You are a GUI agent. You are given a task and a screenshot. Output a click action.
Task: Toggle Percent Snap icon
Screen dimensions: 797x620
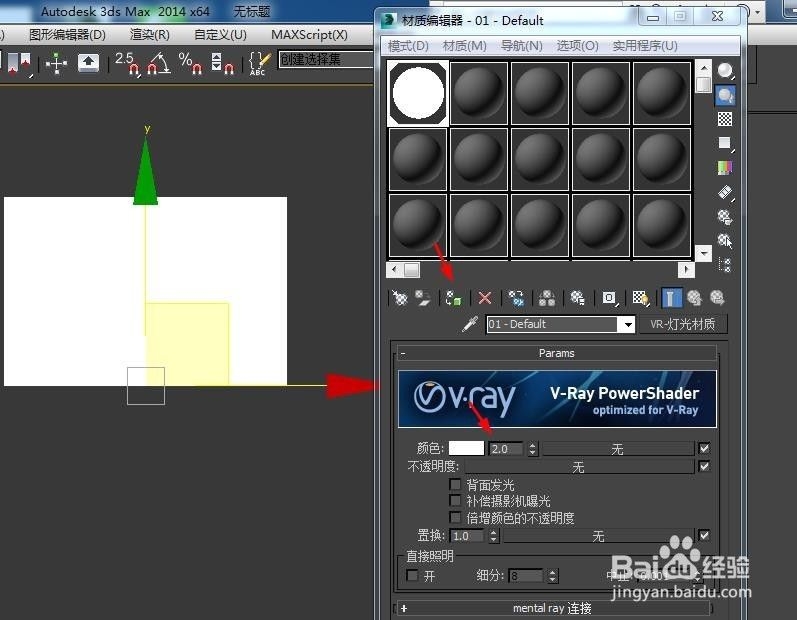(191, 64)
